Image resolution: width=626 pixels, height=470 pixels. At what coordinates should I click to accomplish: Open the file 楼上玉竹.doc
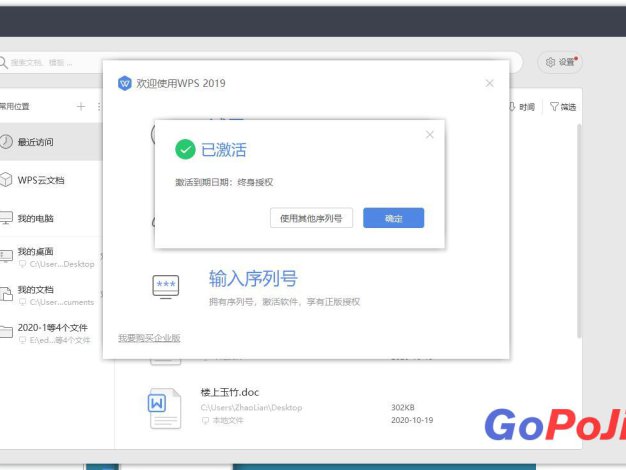pos(230,392)
